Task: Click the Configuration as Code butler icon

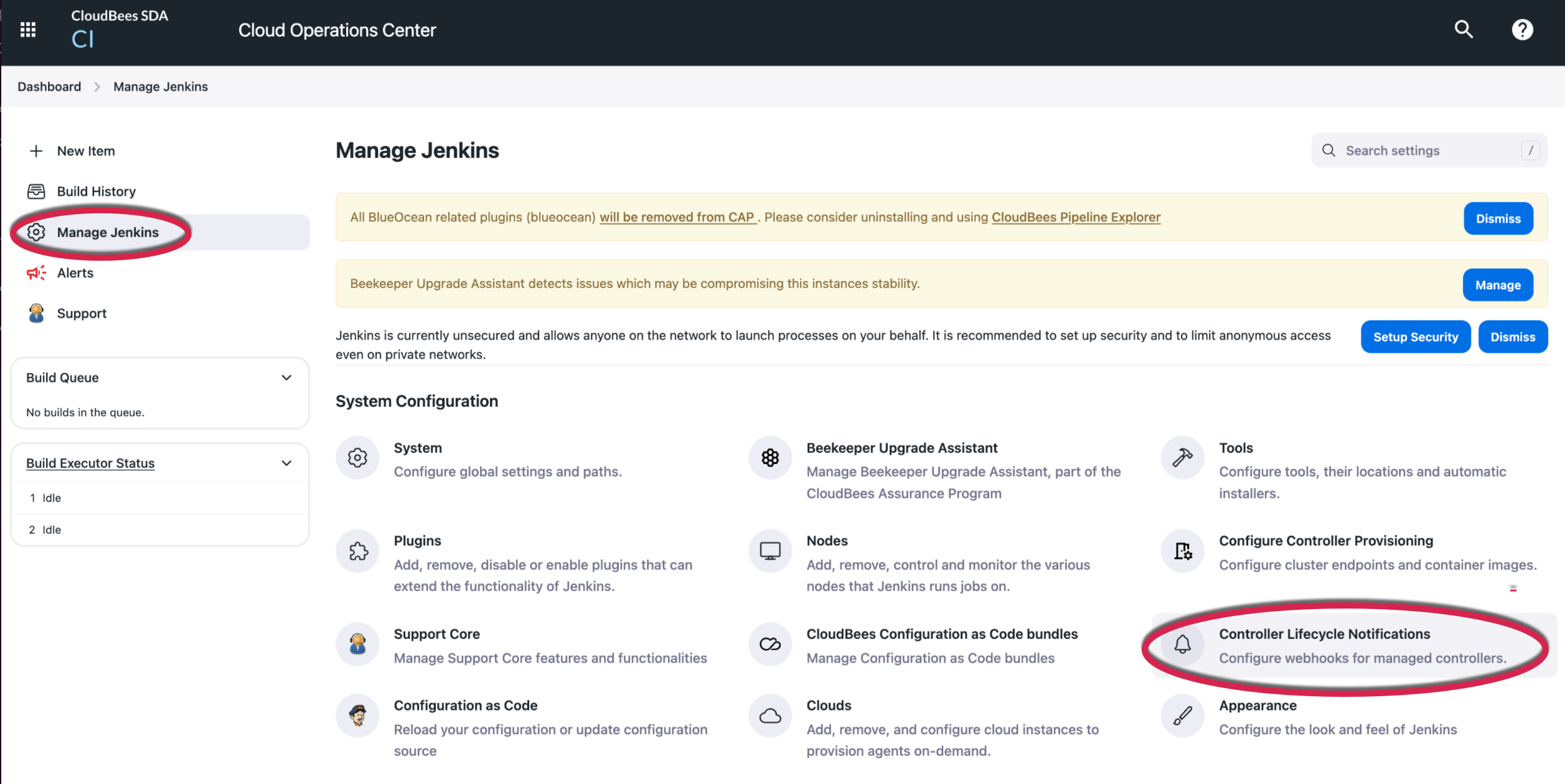Action: (357, 716)
